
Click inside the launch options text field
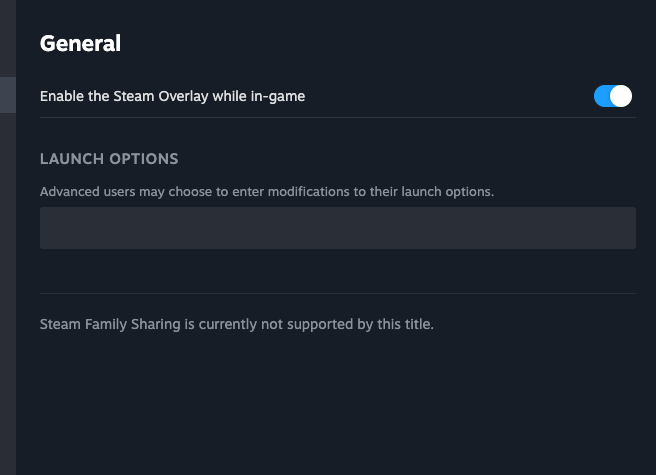pos(337,228)
